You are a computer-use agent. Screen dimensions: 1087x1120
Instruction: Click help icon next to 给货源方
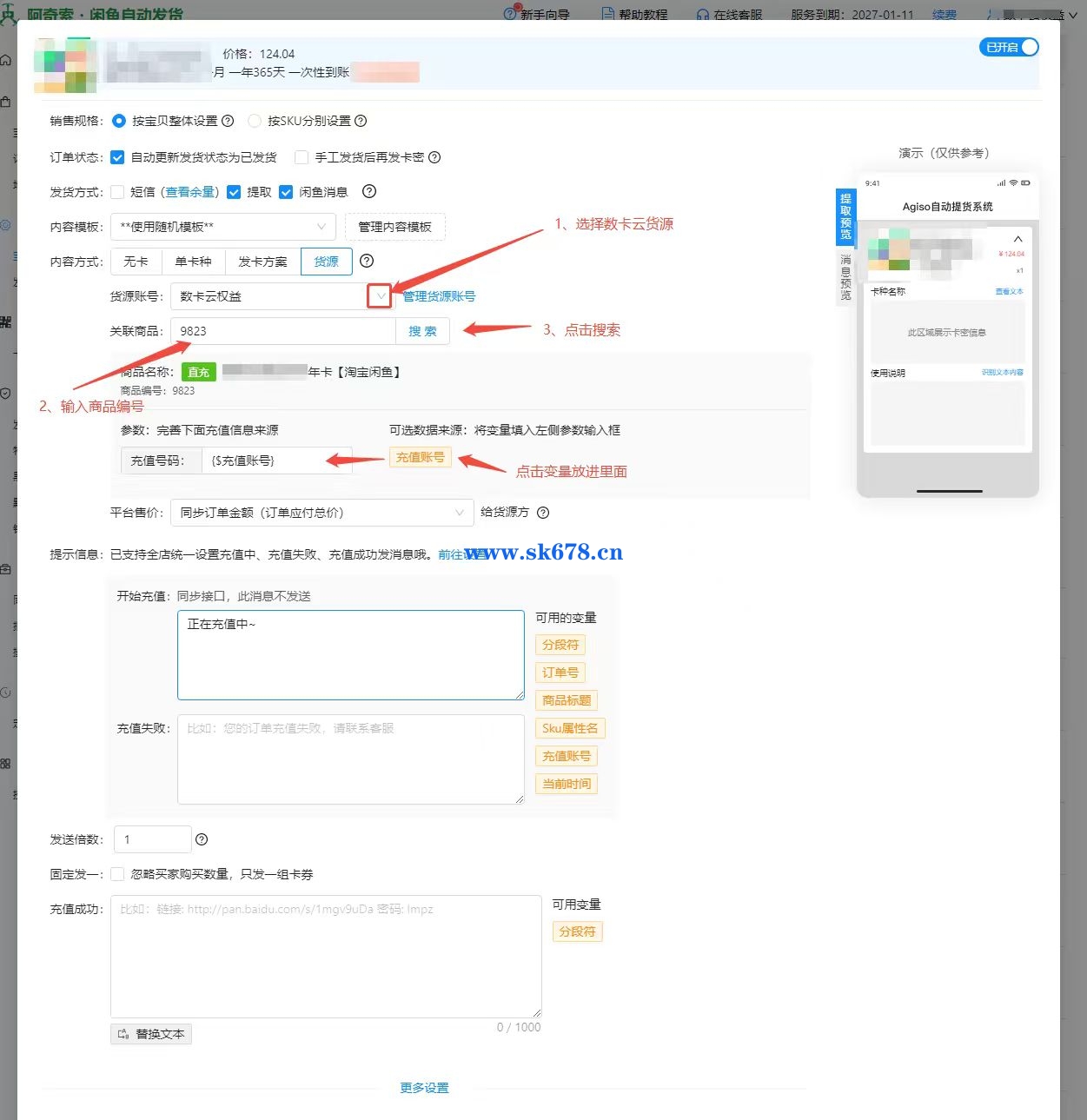coord(543,513)
